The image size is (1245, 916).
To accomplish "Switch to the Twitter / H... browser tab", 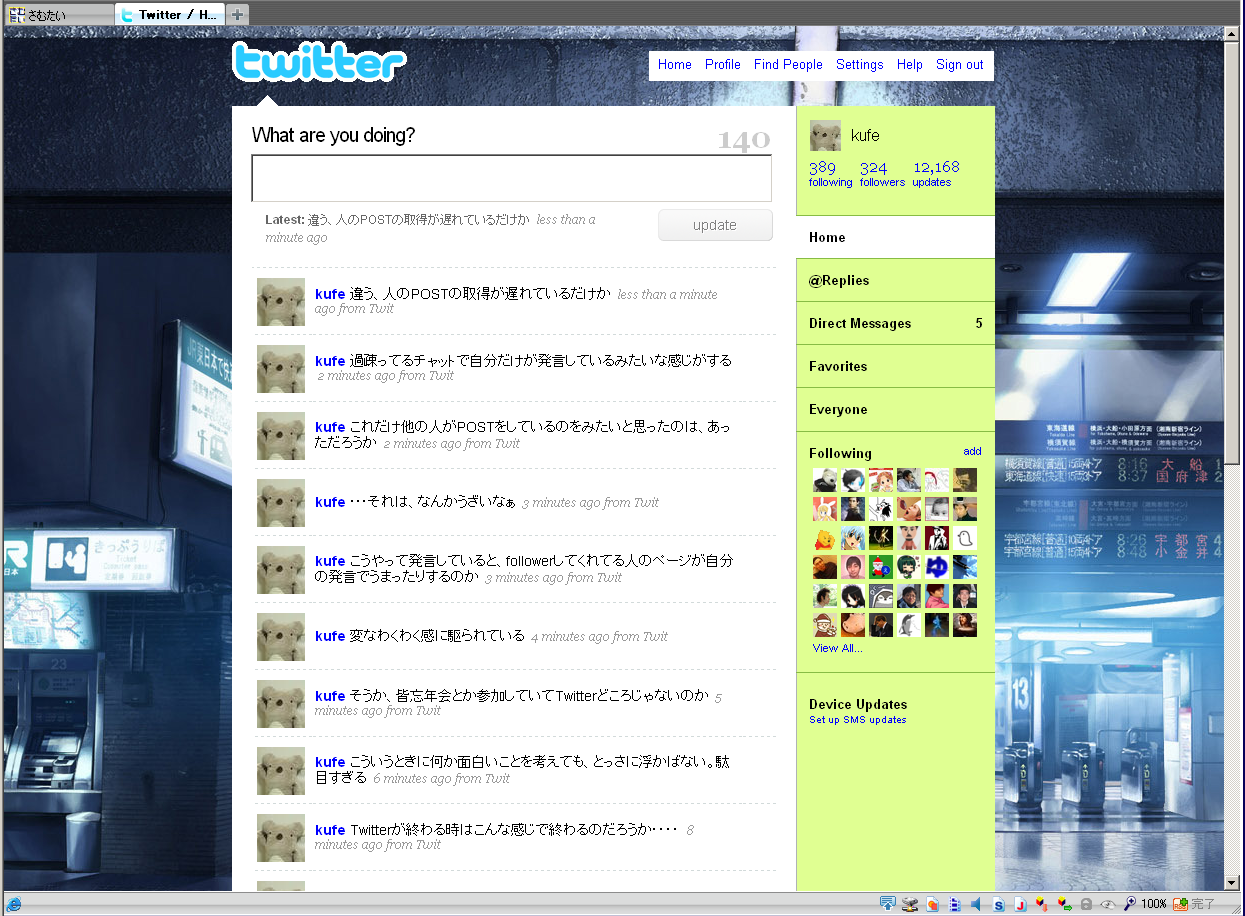I will pos(170,14).
